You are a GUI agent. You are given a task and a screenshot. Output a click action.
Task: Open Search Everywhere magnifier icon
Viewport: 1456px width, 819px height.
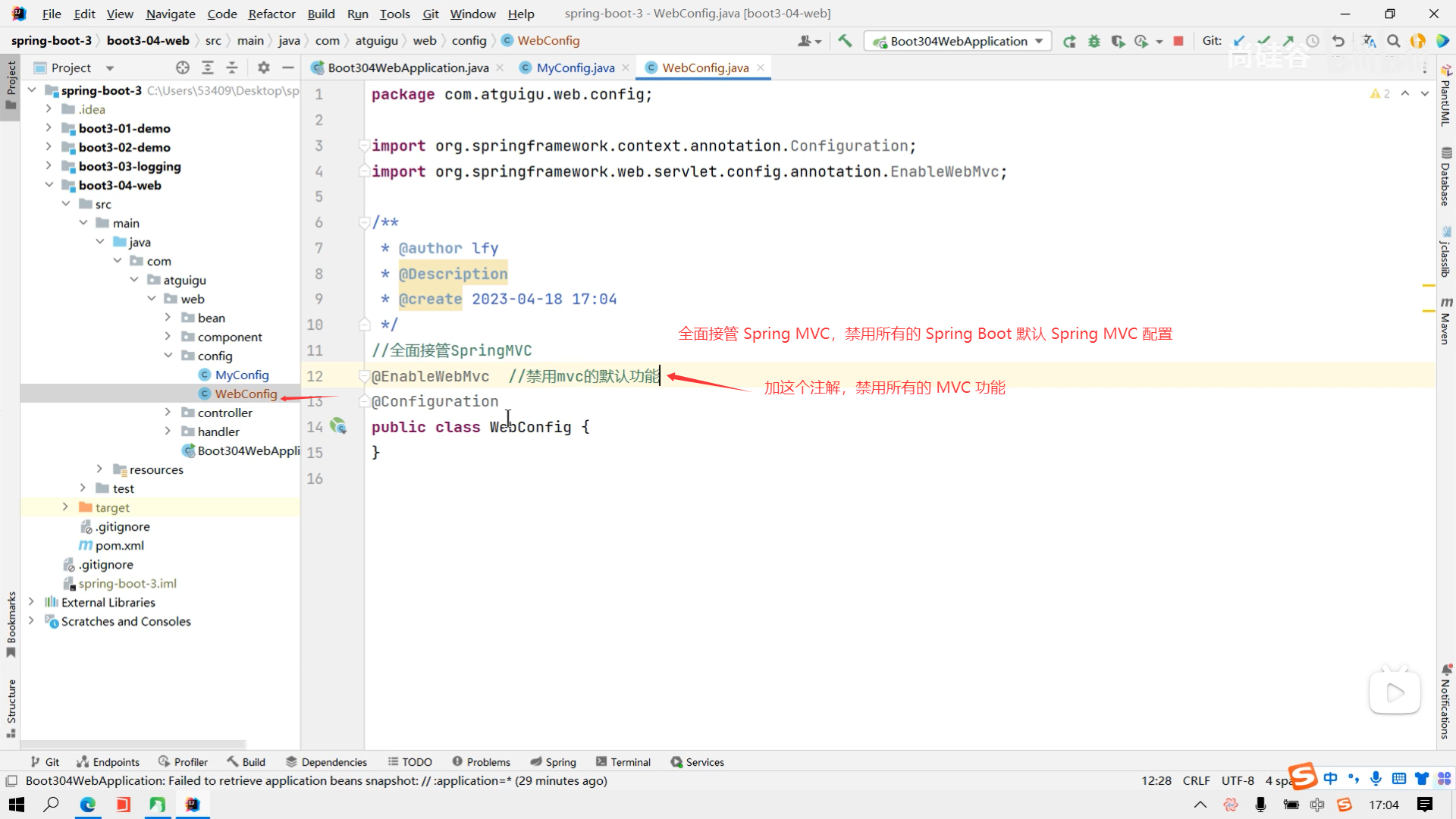(1394, 41)
